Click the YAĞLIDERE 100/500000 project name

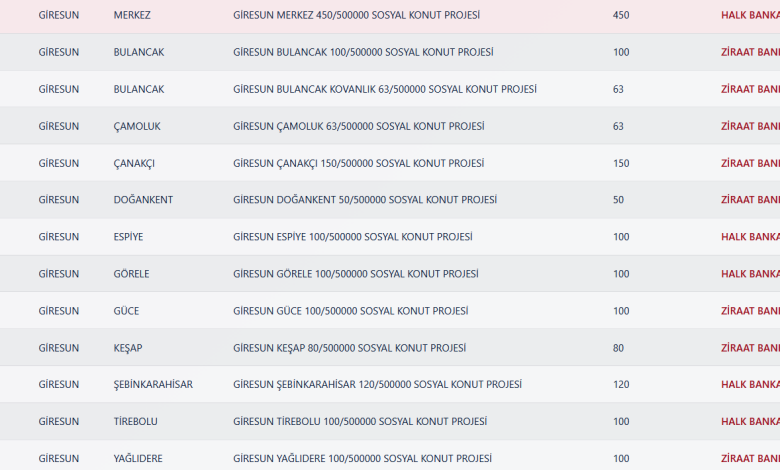coord(362,459)
